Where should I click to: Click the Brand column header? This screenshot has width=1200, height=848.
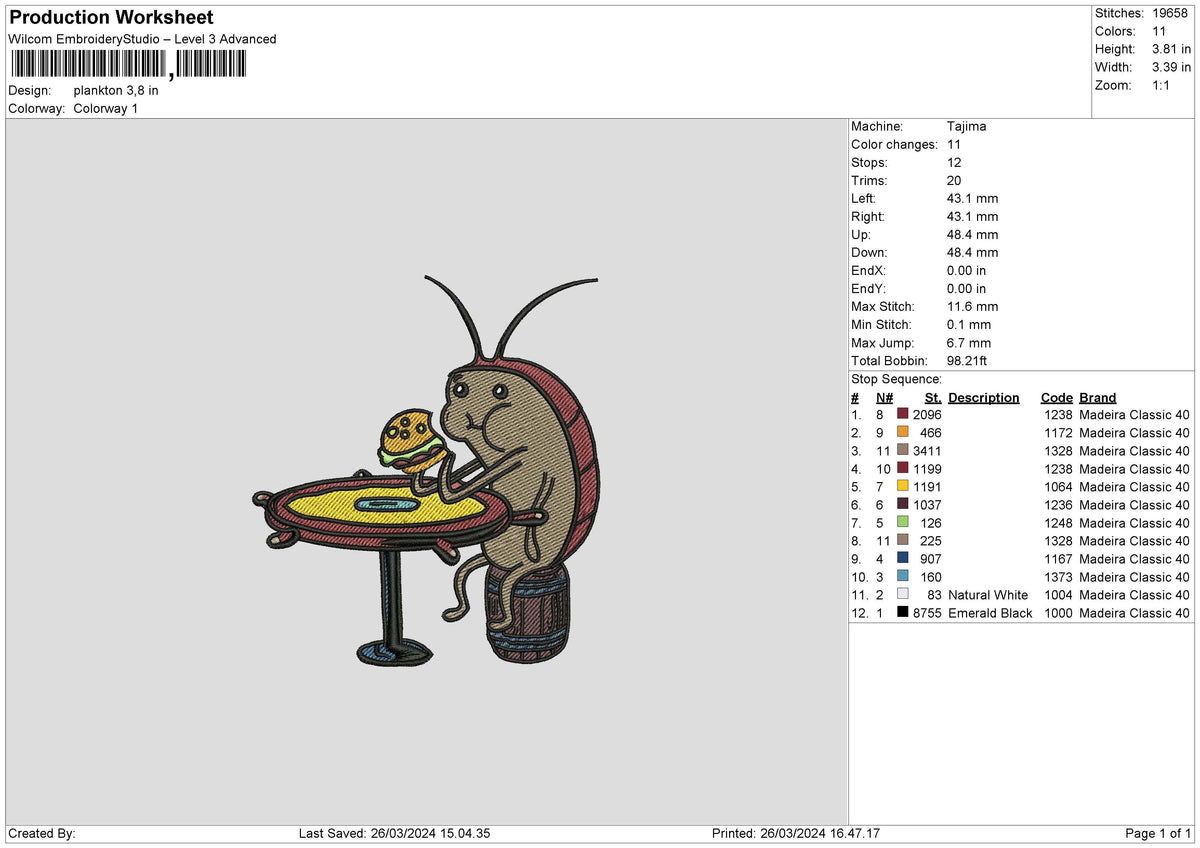1098,397
